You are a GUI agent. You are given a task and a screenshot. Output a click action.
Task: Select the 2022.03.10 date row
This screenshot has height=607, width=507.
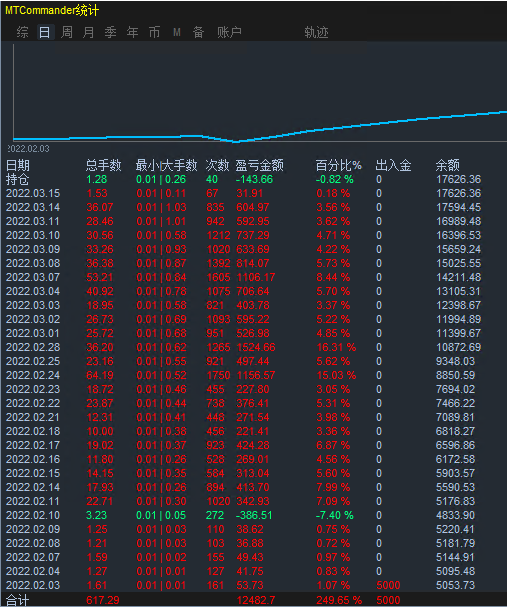coord(33,235)
